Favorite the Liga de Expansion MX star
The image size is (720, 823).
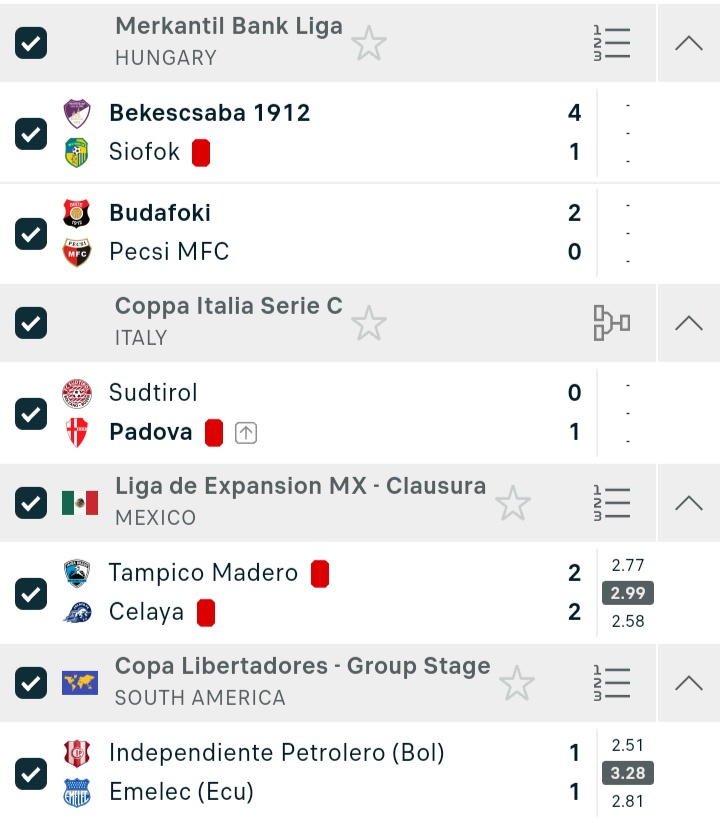(x=513, y=503)
